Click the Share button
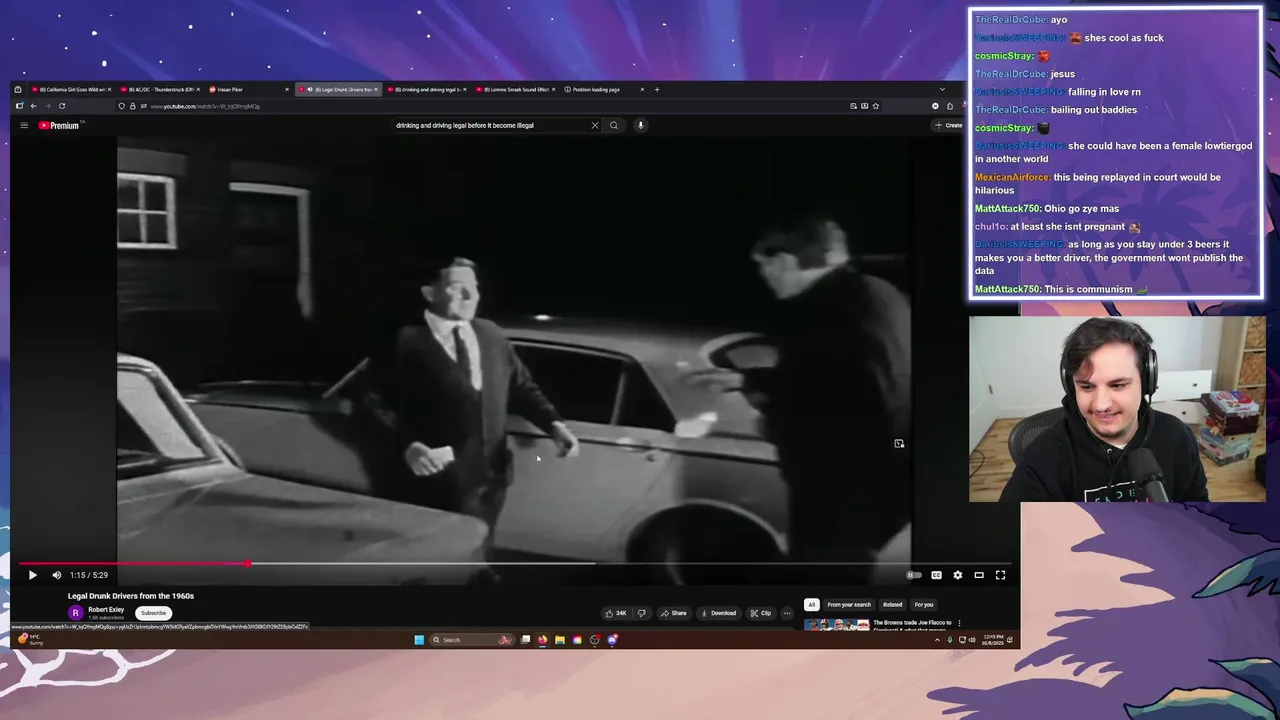 (x=673, y=613)
